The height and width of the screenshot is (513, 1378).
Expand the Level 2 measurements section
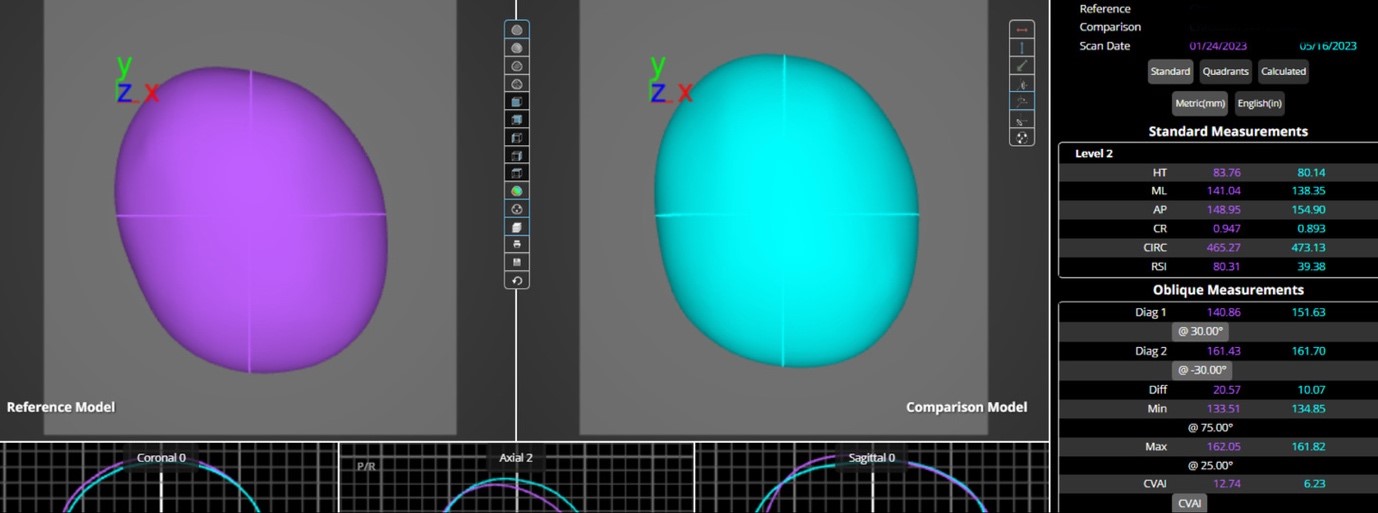point(1093,154)
